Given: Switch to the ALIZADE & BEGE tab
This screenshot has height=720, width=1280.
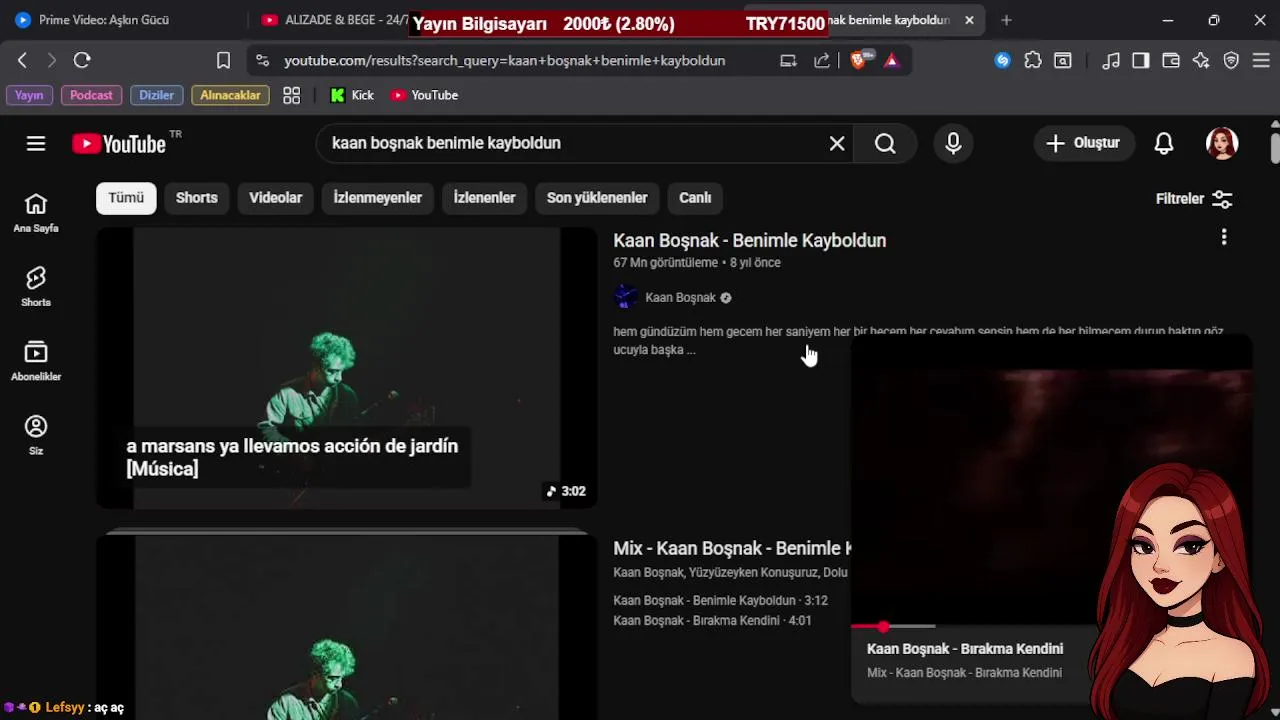Looking at the screenshot, I should (x=335, y=20).
